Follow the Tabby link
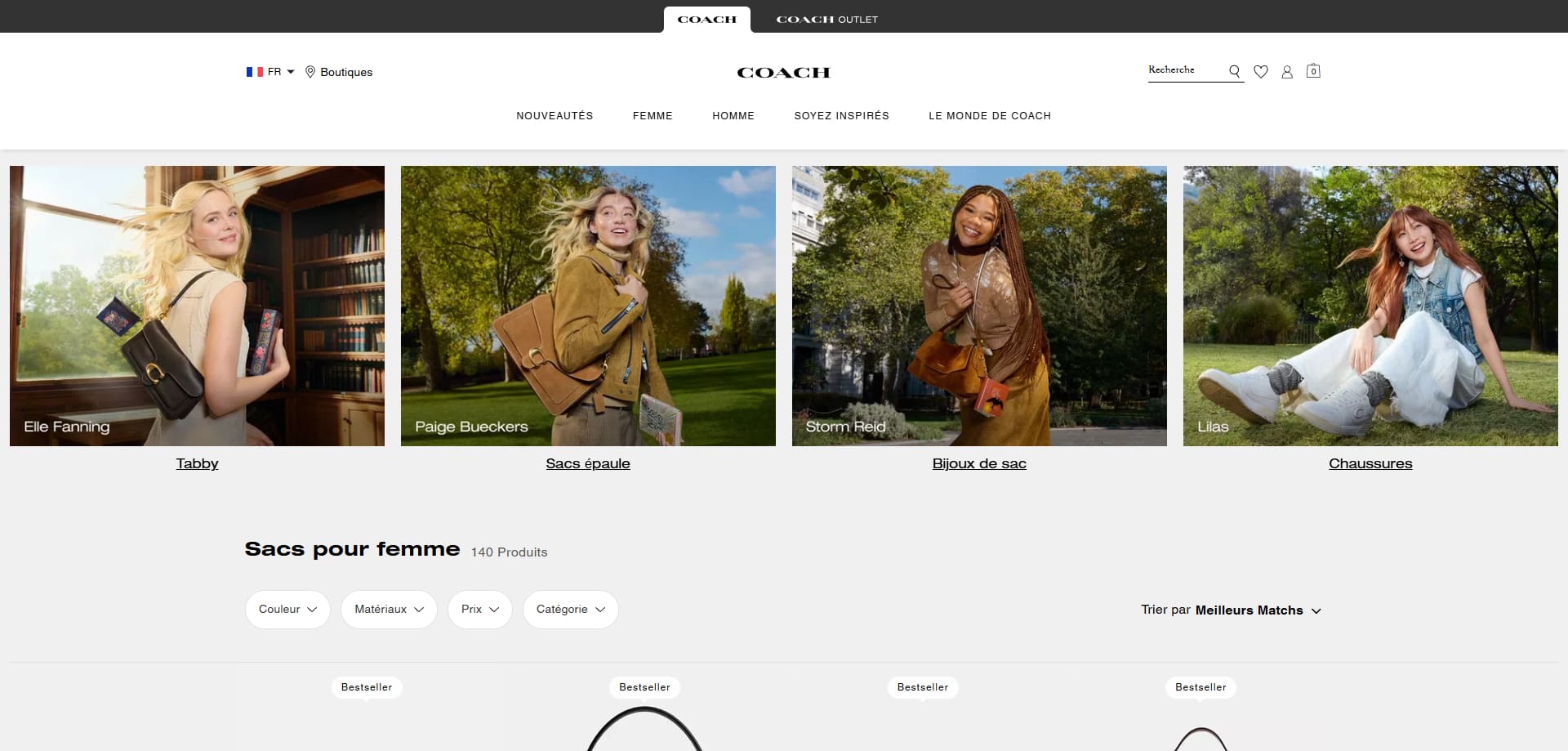1568x751 pixels. (197, 463)
